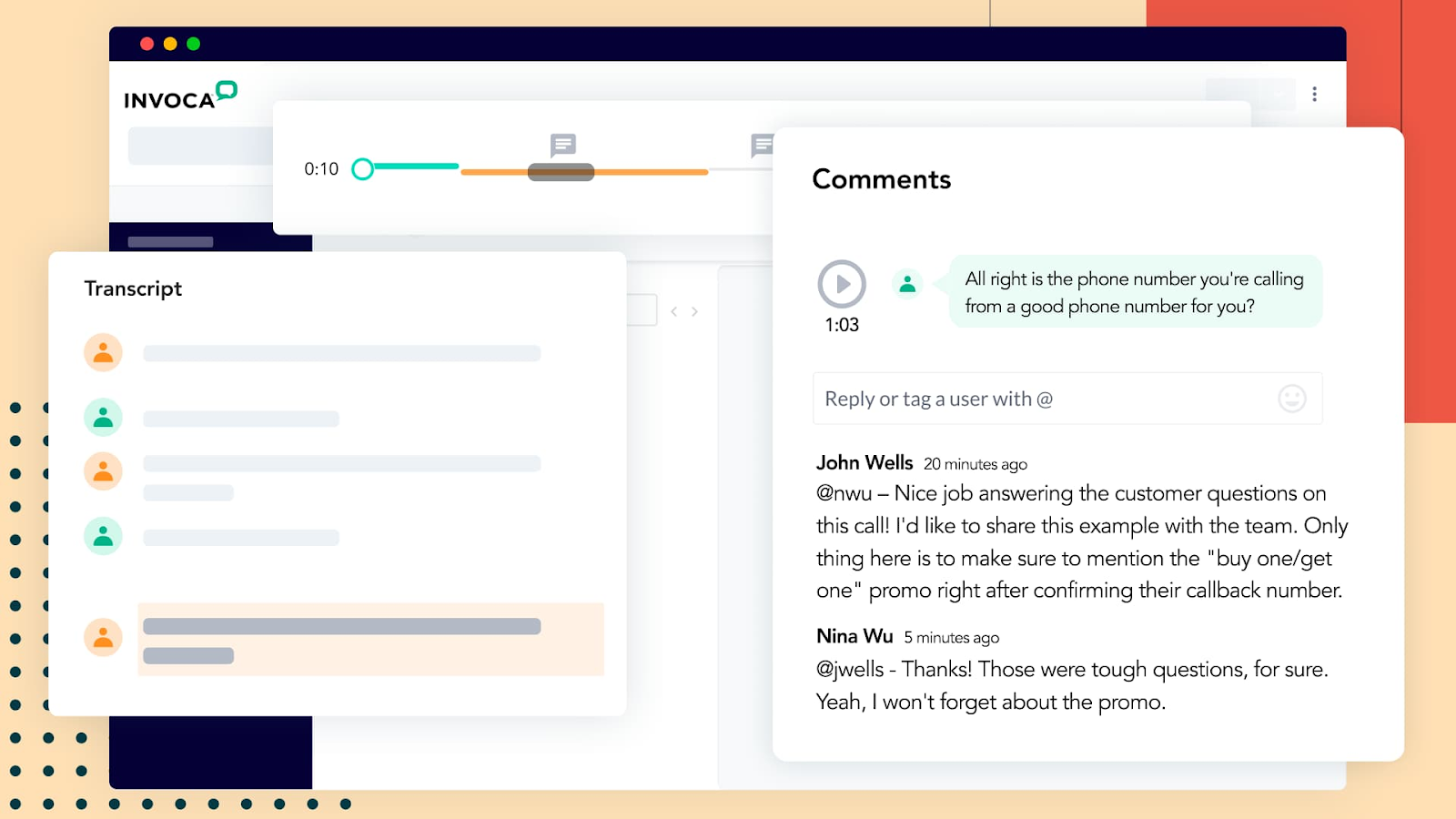
Task: Click the green agent avatar in the Transcript panel
Action: click(103, 416)
